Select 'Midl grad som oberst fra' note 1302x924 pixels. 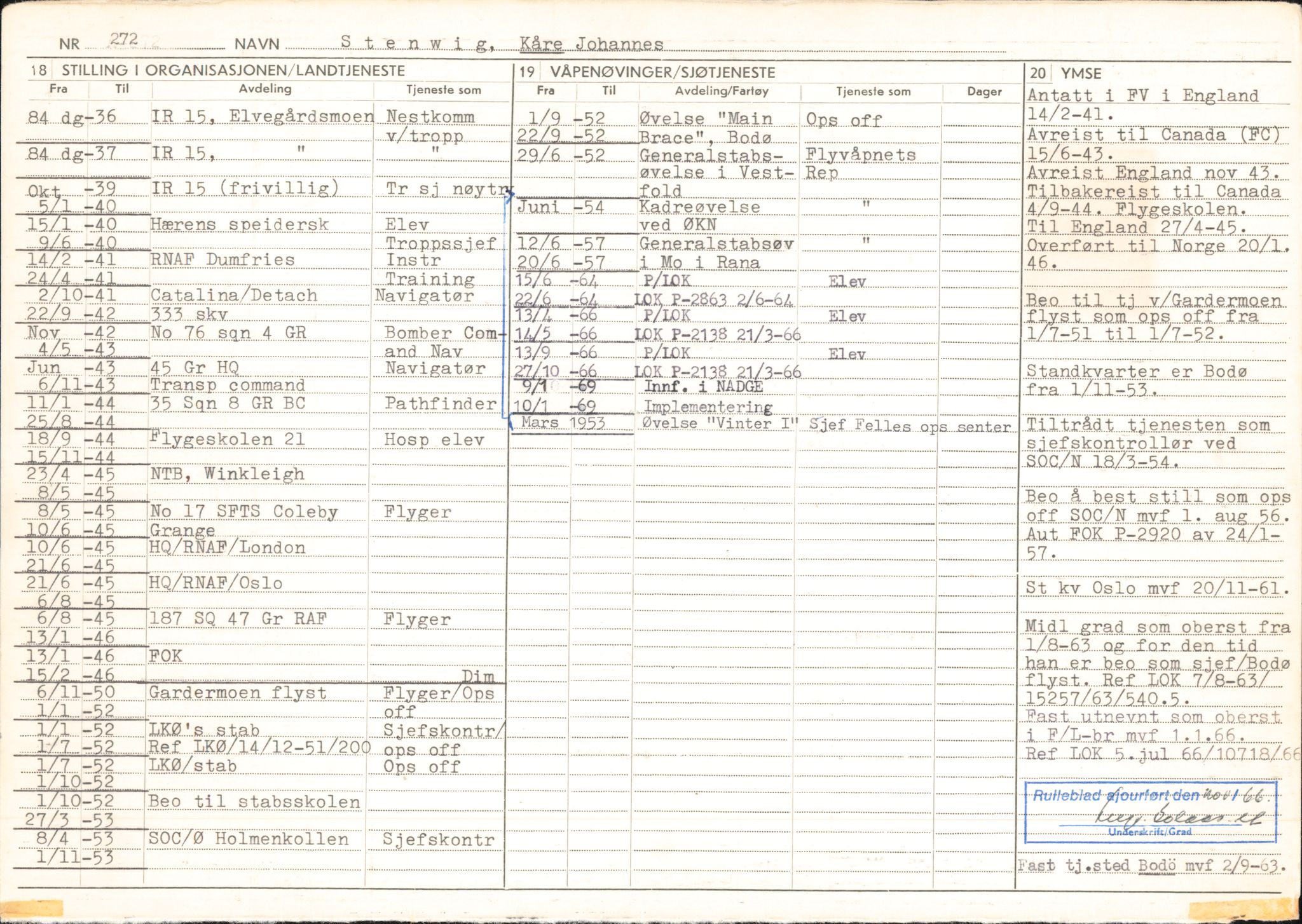[1158, 627]
